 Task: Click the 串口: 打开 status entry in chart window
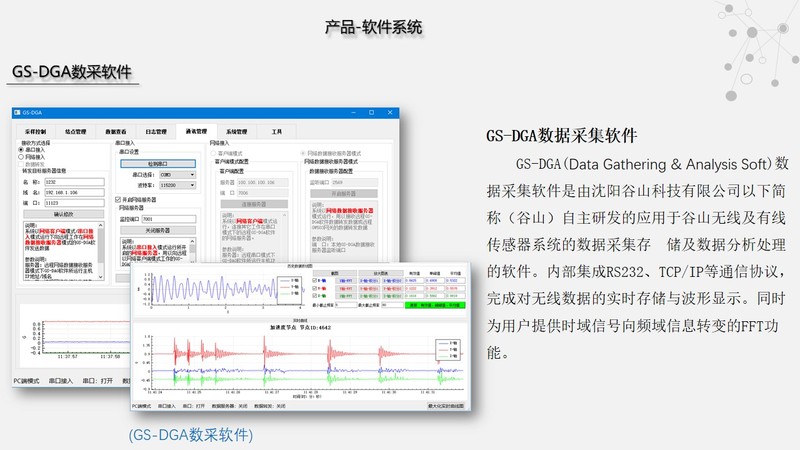point(193,406)
